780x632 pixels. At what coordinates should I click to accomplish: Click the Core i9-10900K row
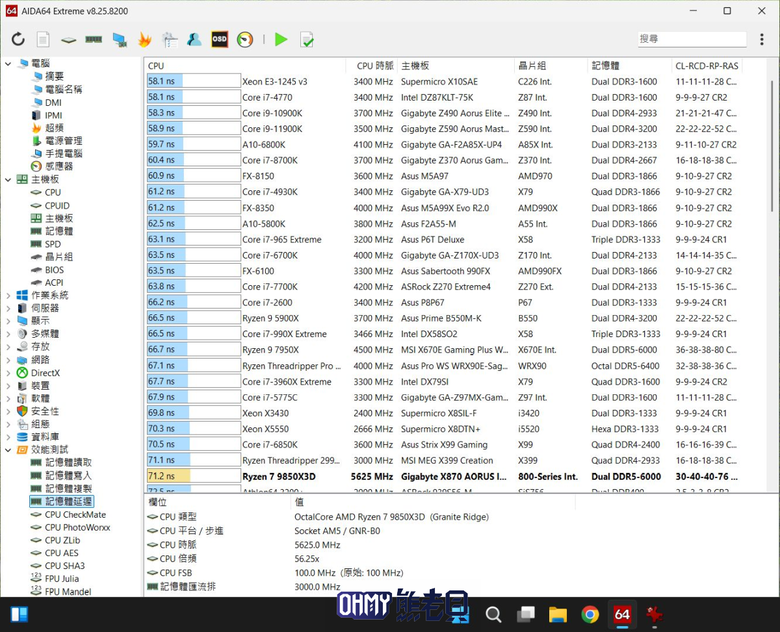(x=443, y=113)
